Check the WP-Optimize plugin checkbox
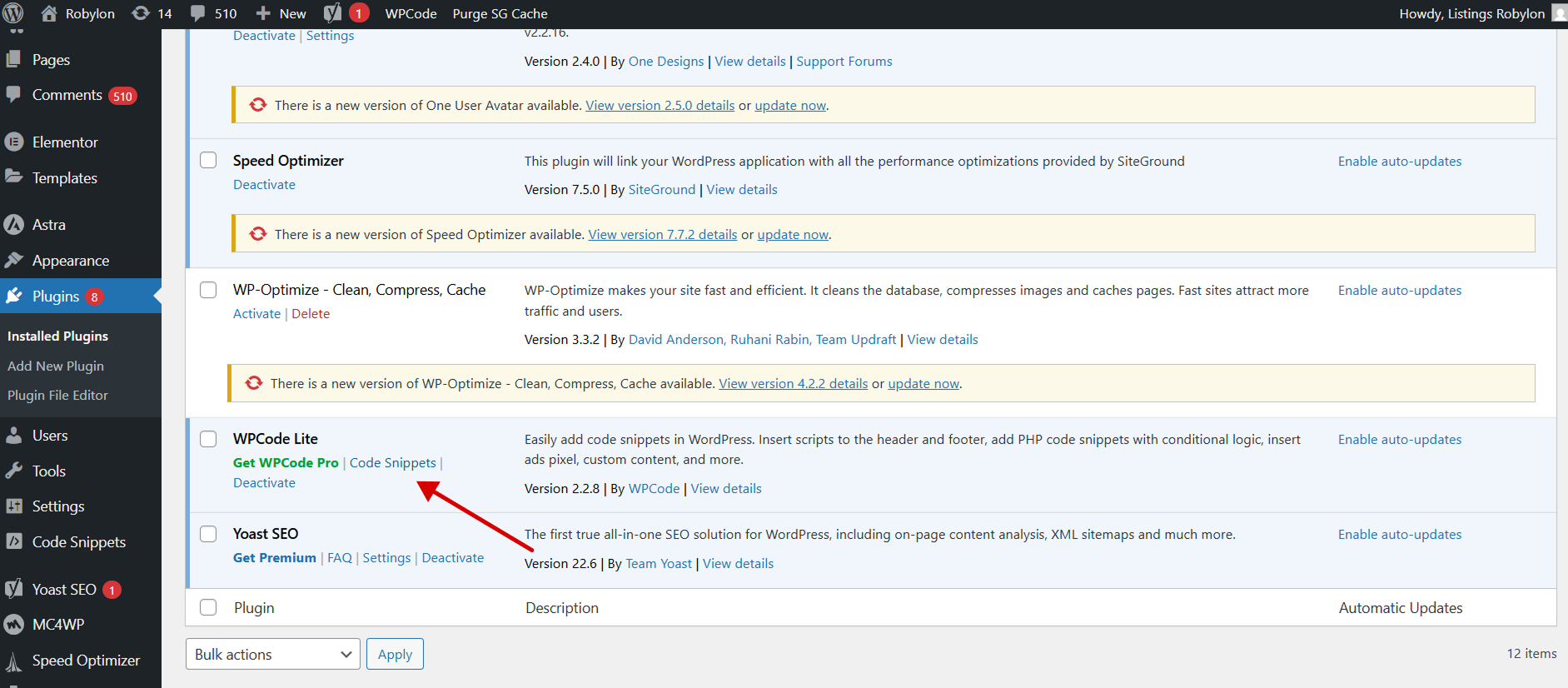1568x688 pixels. tap(208, 289)
